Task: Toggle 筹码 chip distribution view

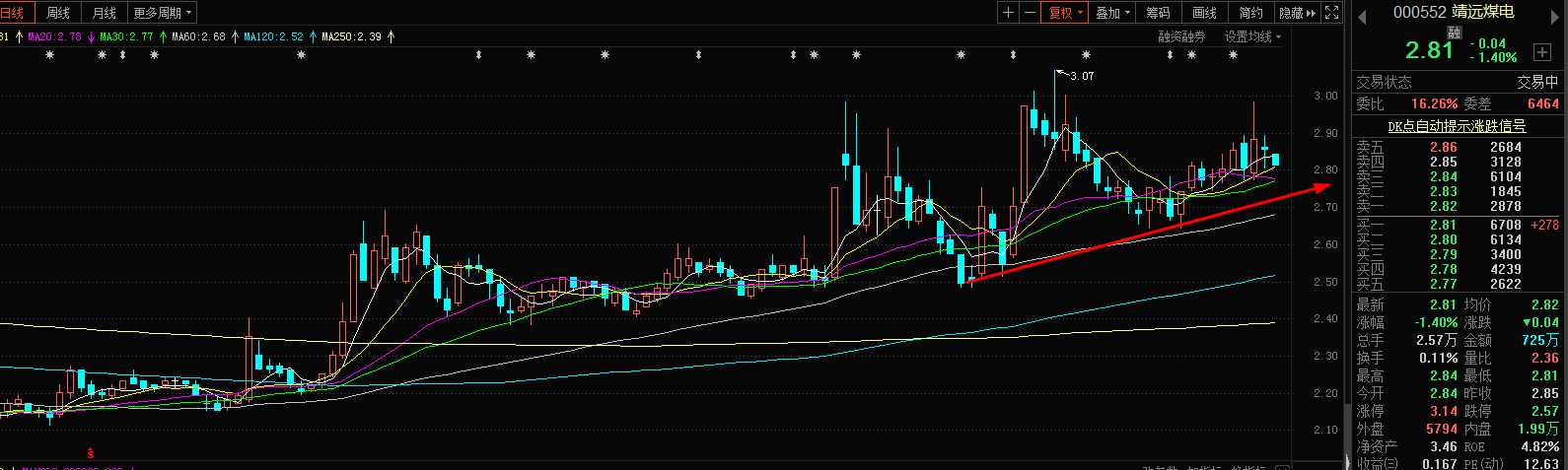Action: 1158,13
